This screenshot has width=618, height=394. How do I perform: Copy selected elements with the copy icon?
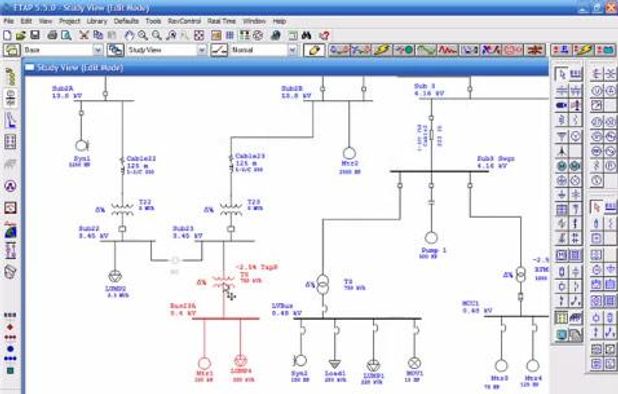98,35
